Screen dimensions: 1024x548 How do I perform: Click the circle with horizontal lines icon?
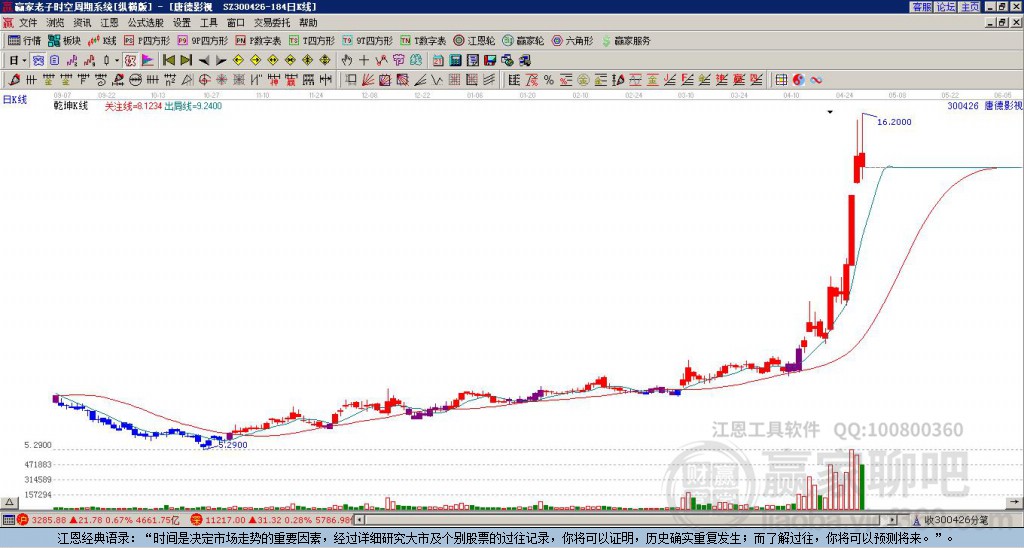click(x=135, y=80)
